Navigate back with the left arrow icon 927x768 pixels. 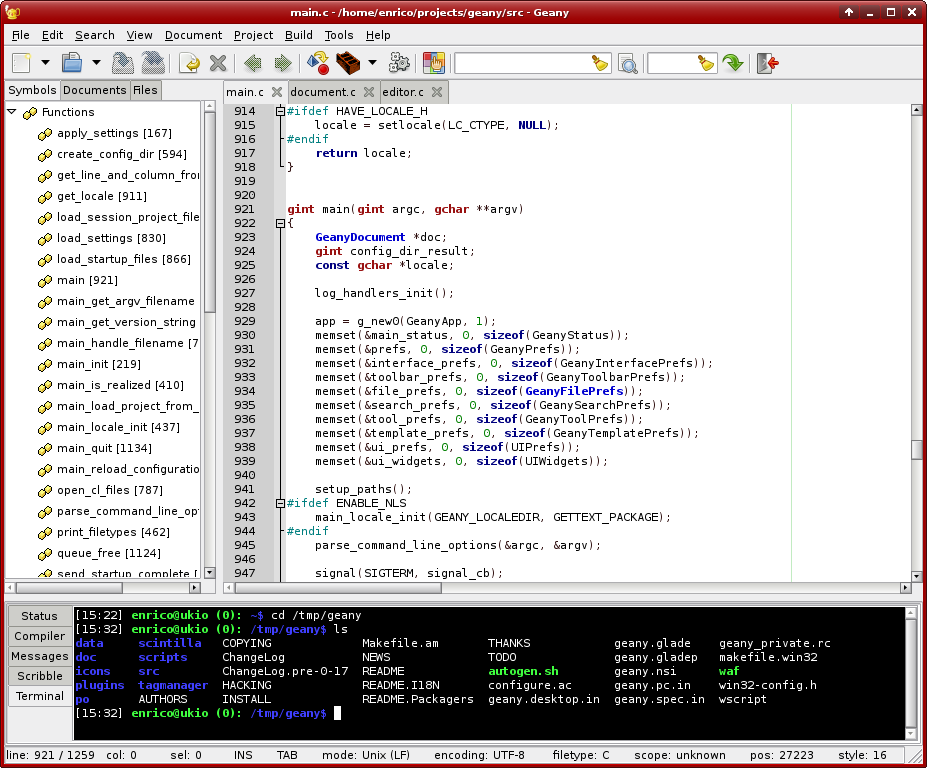(x=252, y=63)
